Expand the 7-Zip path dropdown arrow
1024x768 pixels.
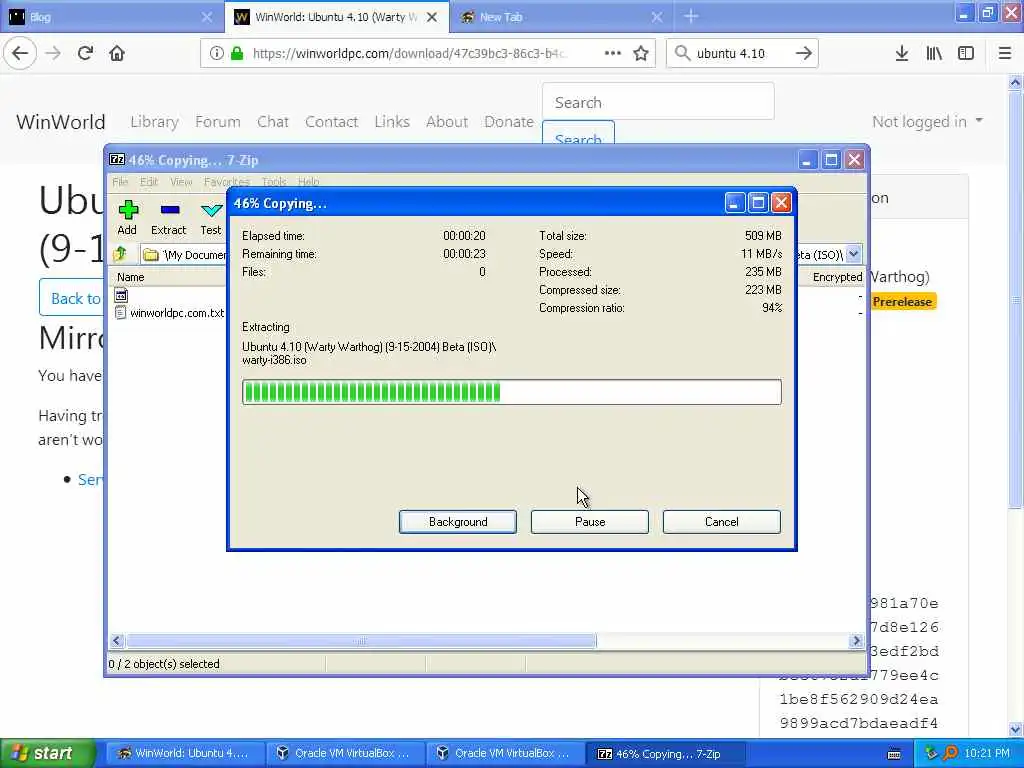[x=854, y=254]
